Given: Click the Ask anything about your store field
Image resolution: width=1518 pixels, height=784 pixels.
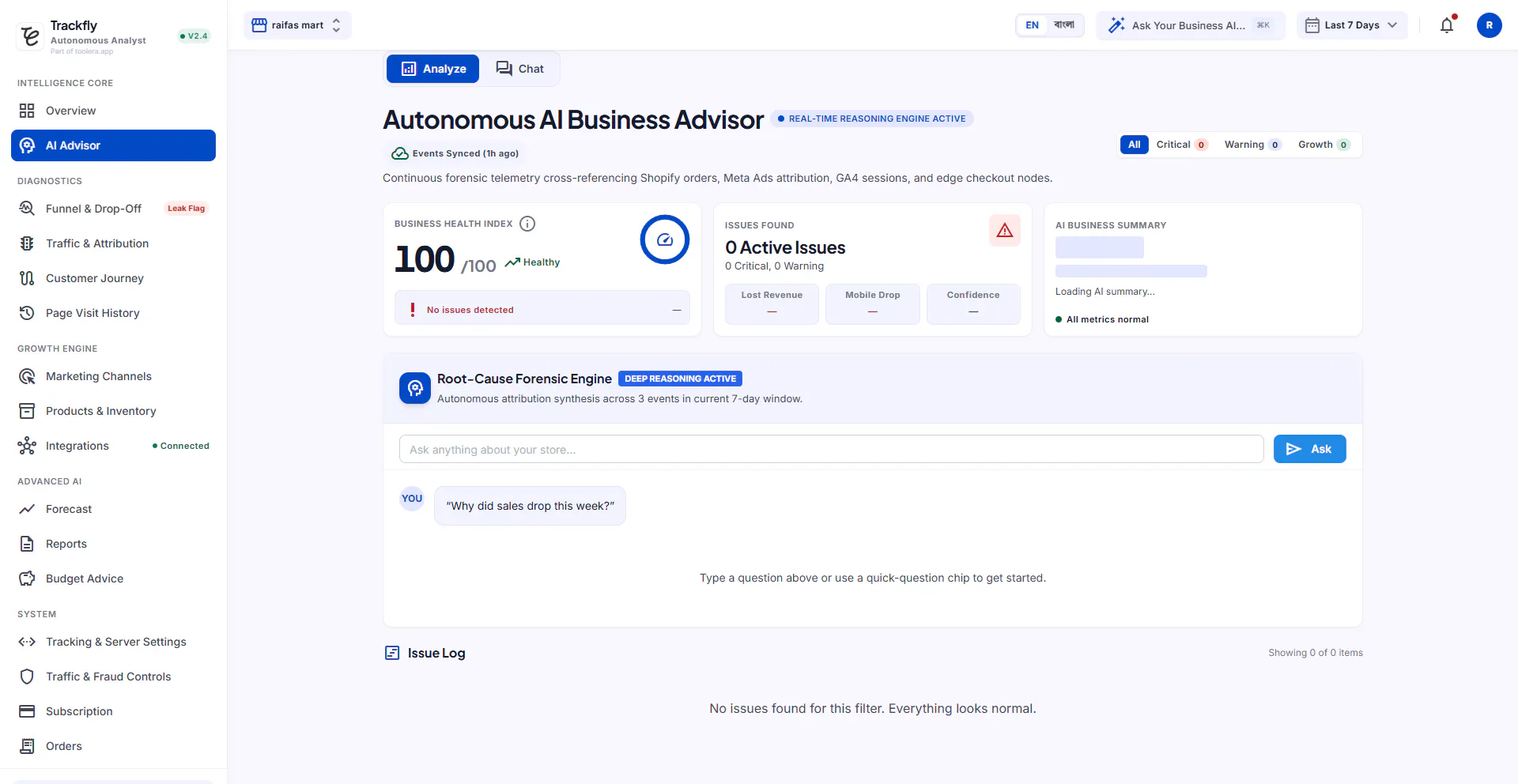Looking at the screenshot, I should point(831,449).
